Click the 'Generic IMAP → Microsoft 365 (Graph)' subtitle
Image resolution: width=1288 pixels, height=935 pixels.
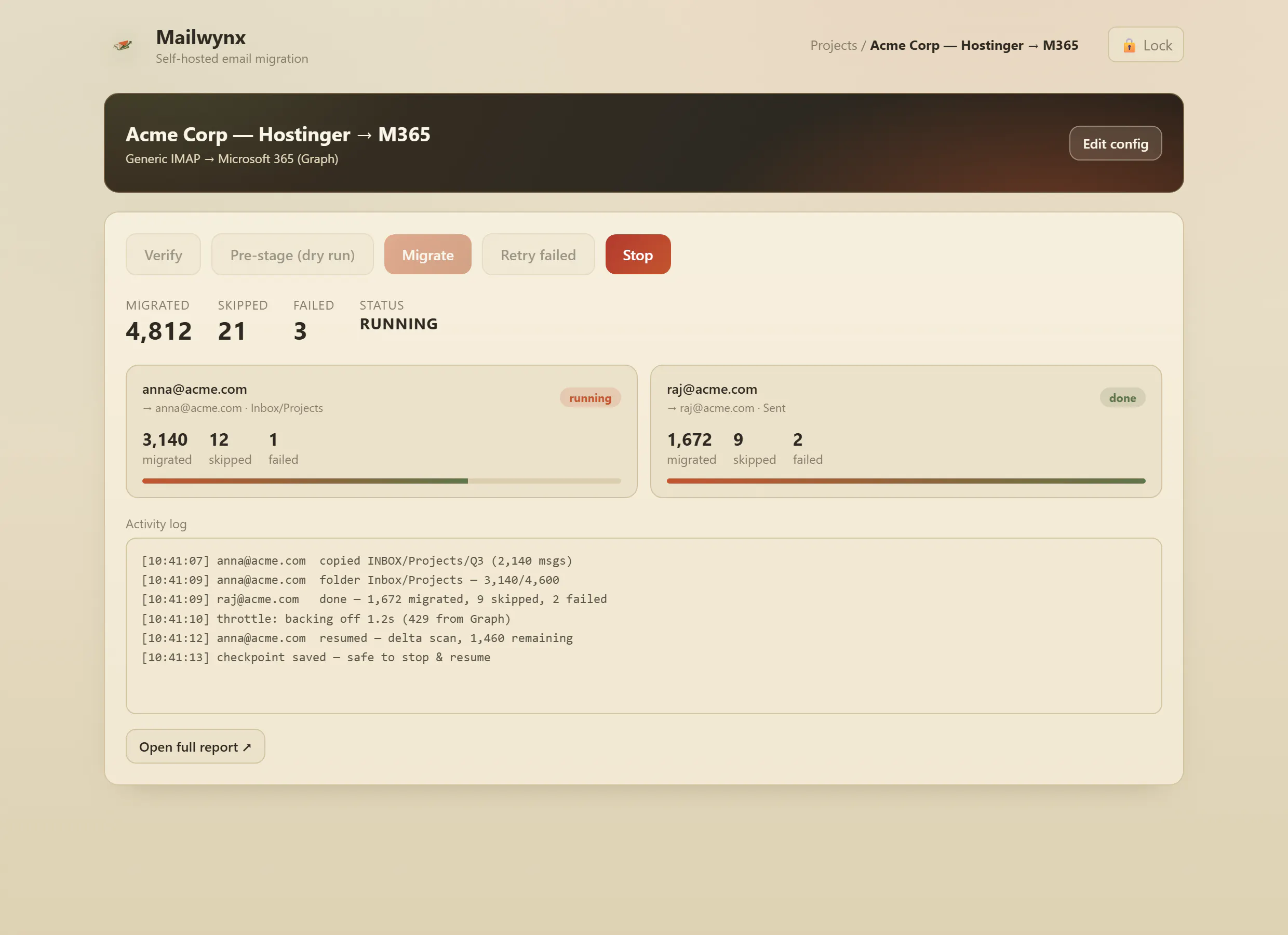tap(232, 158)
